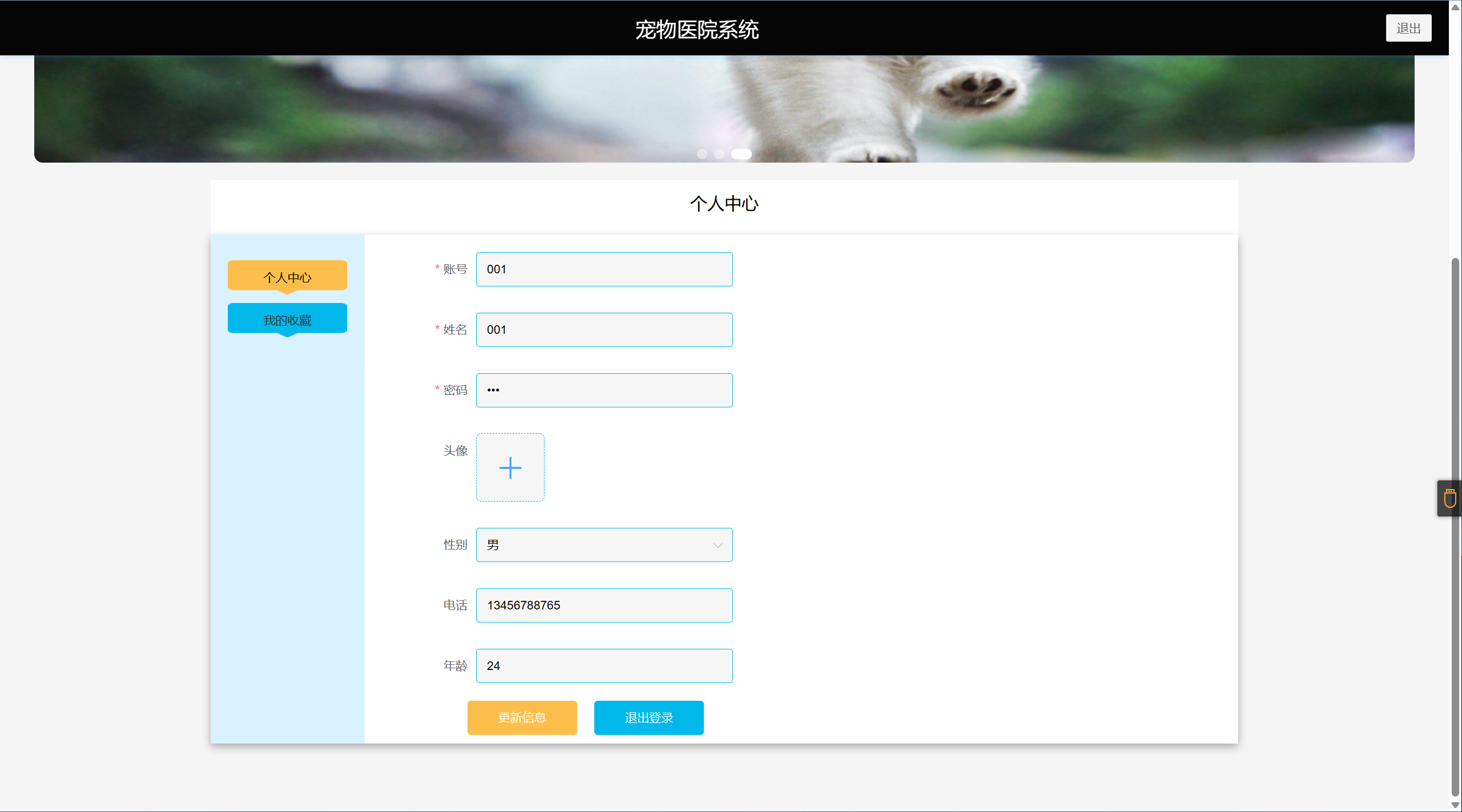This screenshot has width=1462, height=812.
Task: Focus the 姓名 input field
Action: coord(604,330)
